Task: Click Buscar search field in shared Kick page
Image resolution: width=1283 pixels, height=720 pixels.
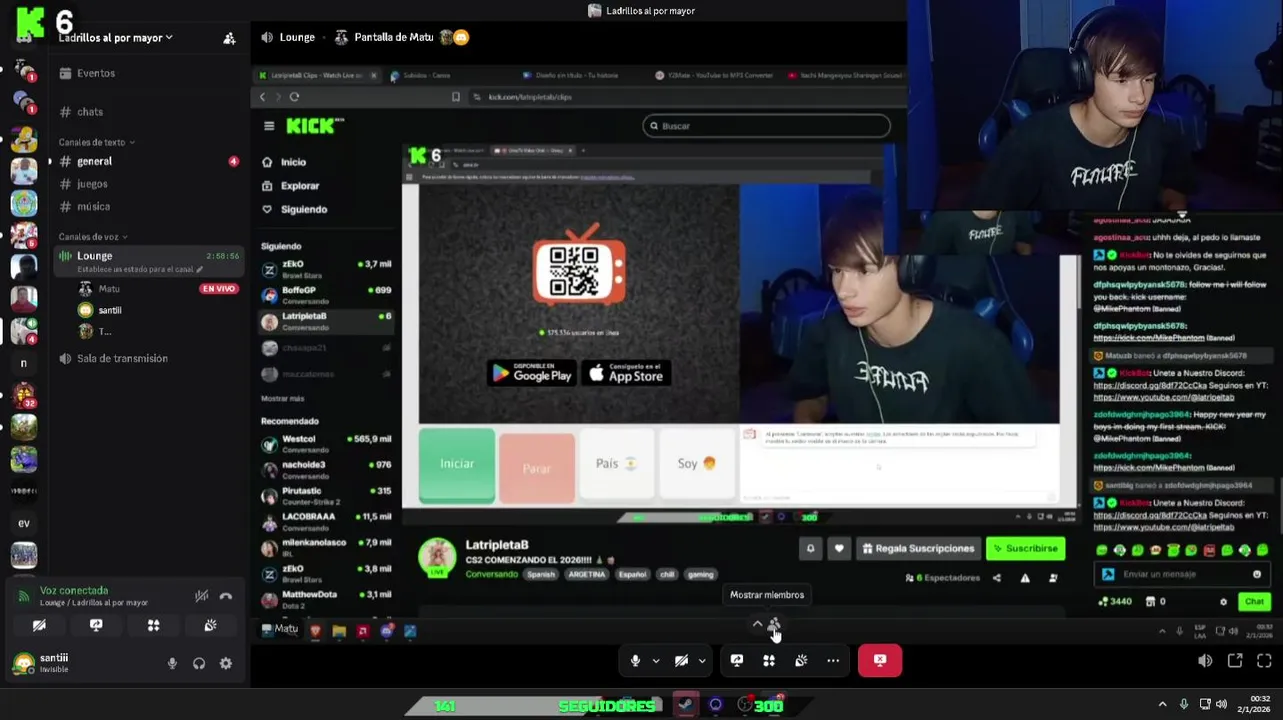Action: (766, 126)
